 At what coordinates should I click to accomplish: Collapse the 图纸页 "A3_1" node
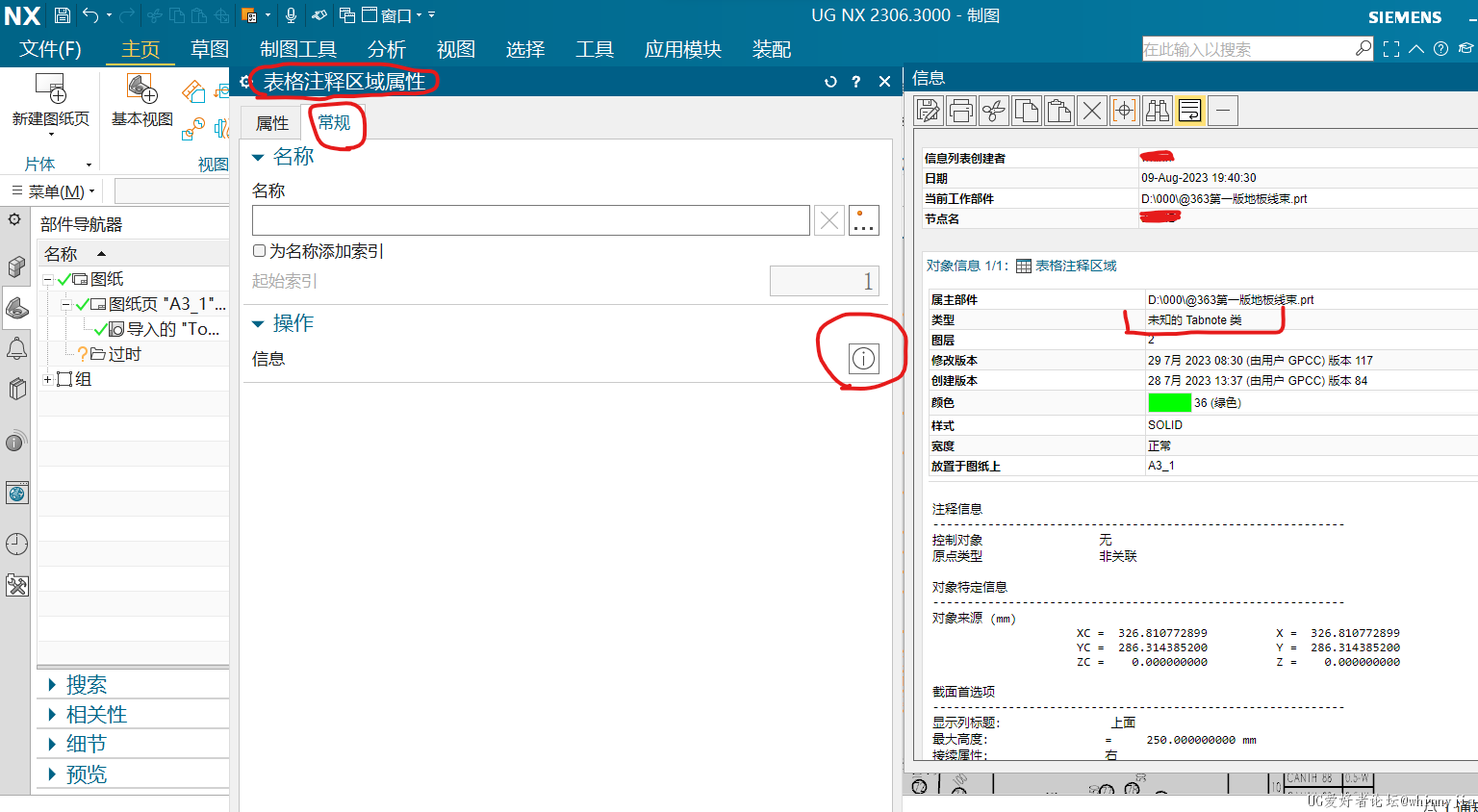coord(65,304)
